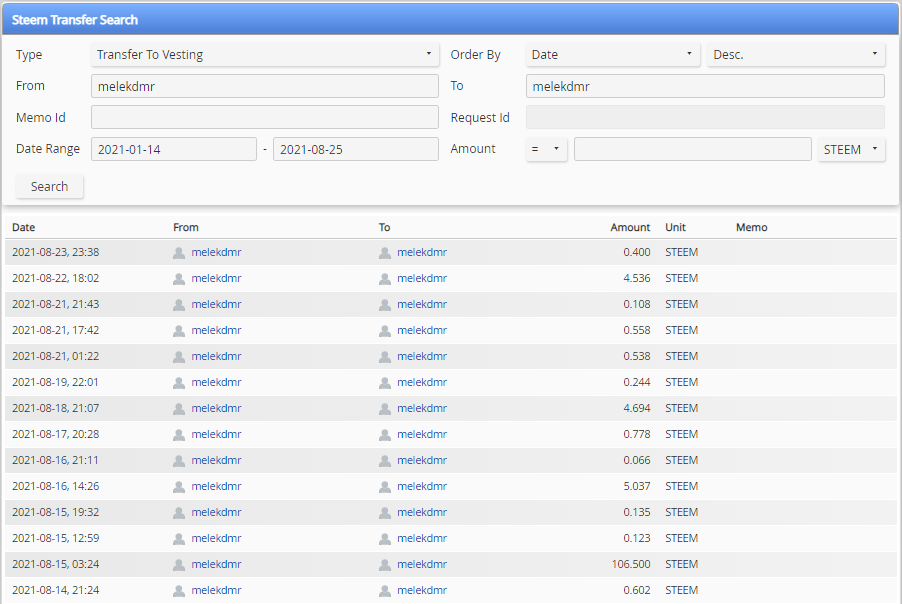
Task: Click From avatar icon in the 2021-08-16, 14:26 row
Action: [x=179, y=487]
